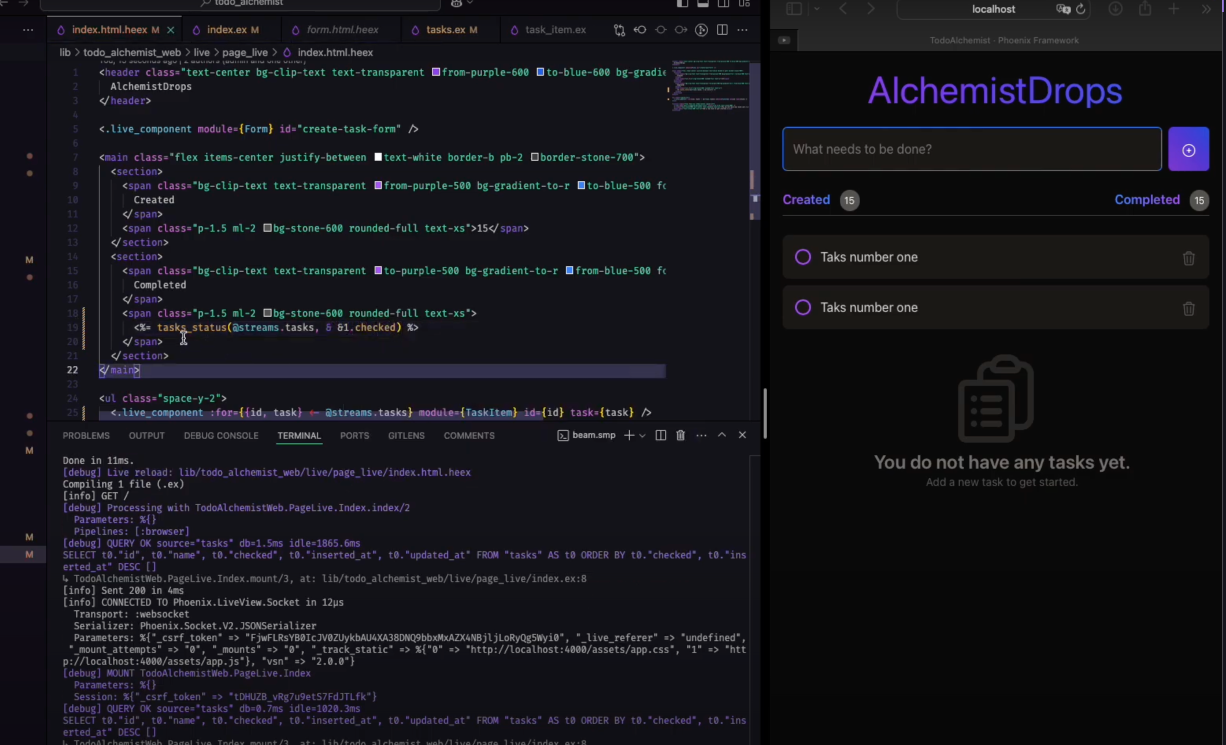Switch to the tasks.ex editor tab
Image resolution: width=1226 pixels, height=745 pixels.
tap(445, 30)
